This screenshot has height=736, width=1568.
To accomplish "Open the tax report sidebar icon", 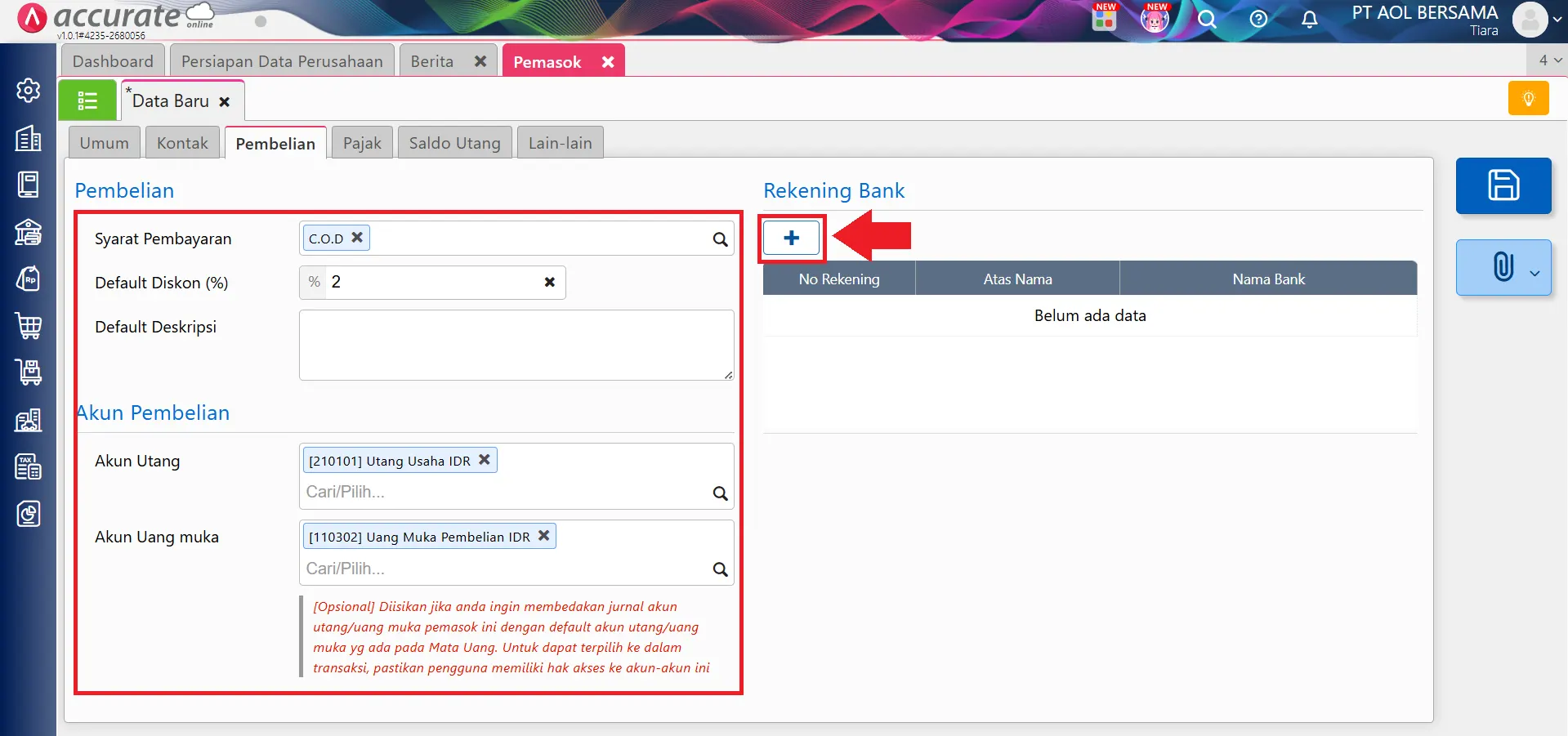I will [29, 466].
